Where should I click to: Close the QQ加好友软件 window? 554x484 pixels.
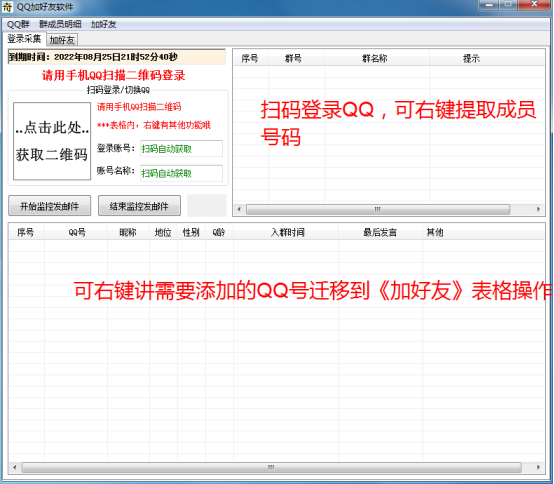pos(534,5)
